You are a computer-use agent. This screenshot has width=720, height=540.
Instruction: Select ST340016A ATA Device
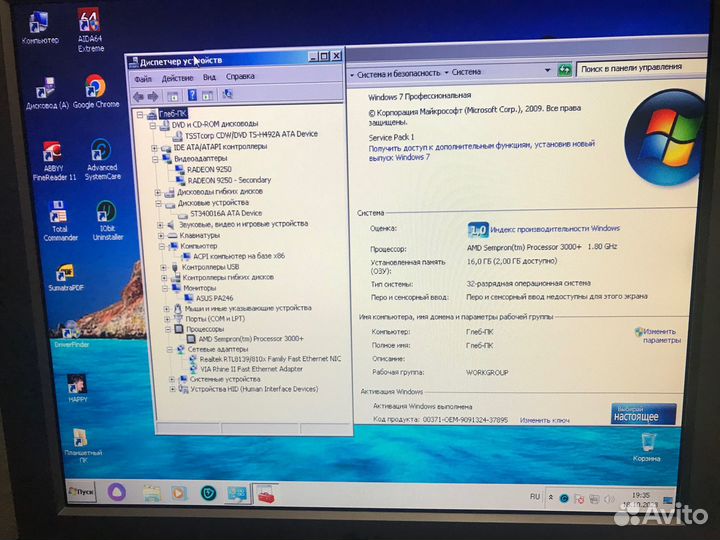click(226, 214)
